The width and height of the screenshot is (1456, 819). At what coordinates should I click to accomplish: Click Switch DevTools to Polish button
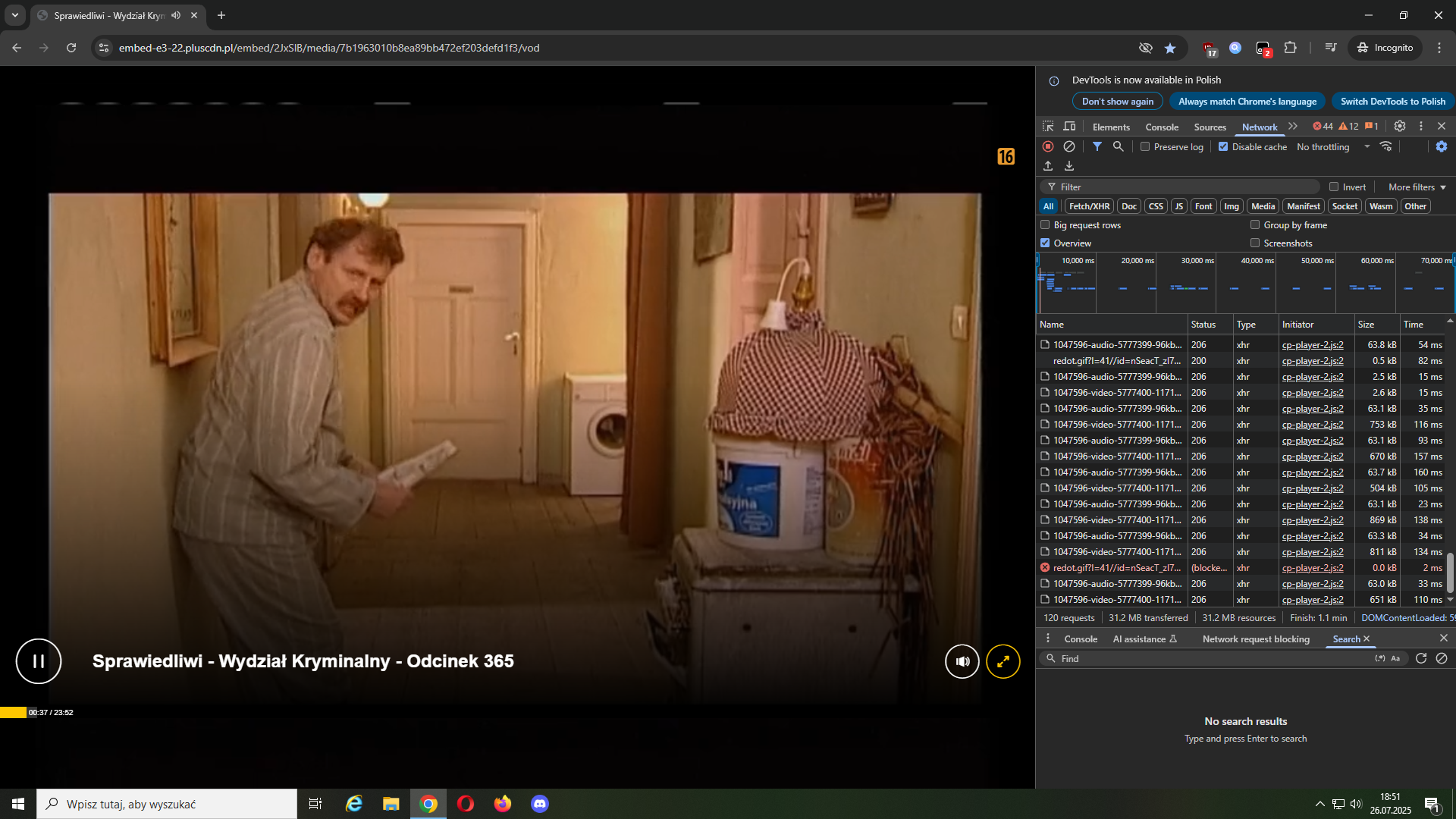point(1392,102)
